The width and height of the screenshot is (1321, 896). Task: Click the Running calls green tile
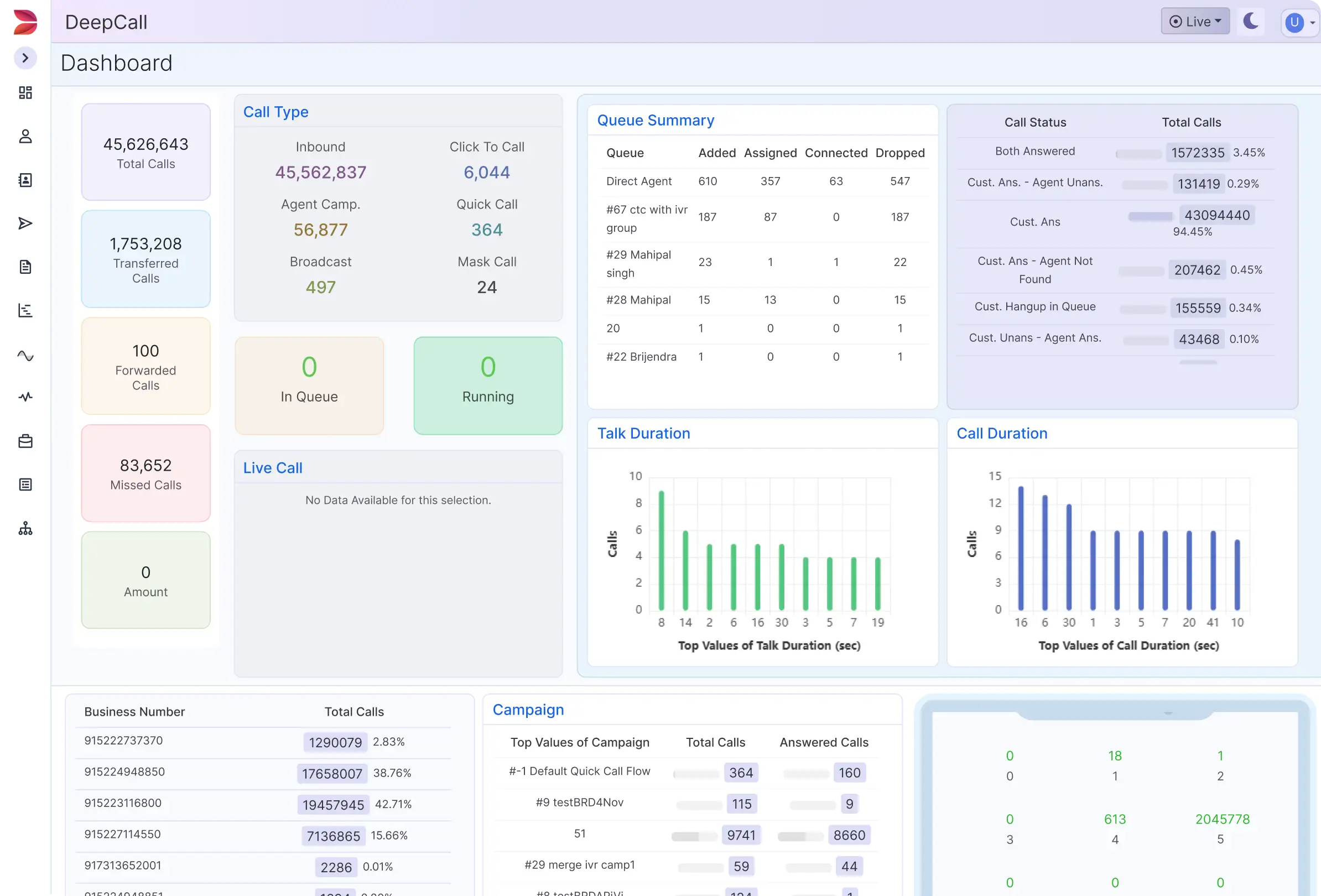coord(488,386)
